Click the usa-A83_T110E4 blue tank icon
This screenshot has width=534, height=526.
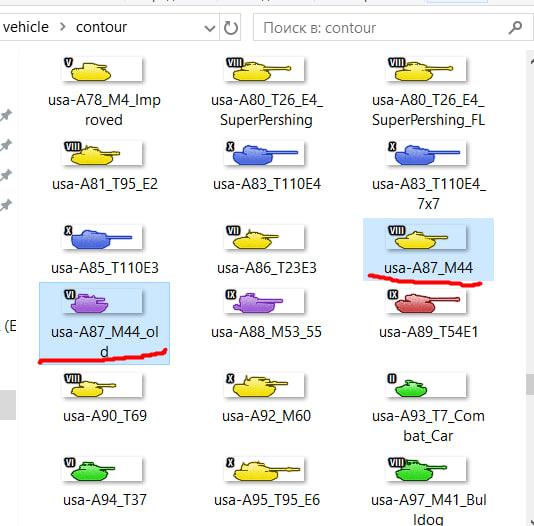pyautogui.click(x=264, y=153)
